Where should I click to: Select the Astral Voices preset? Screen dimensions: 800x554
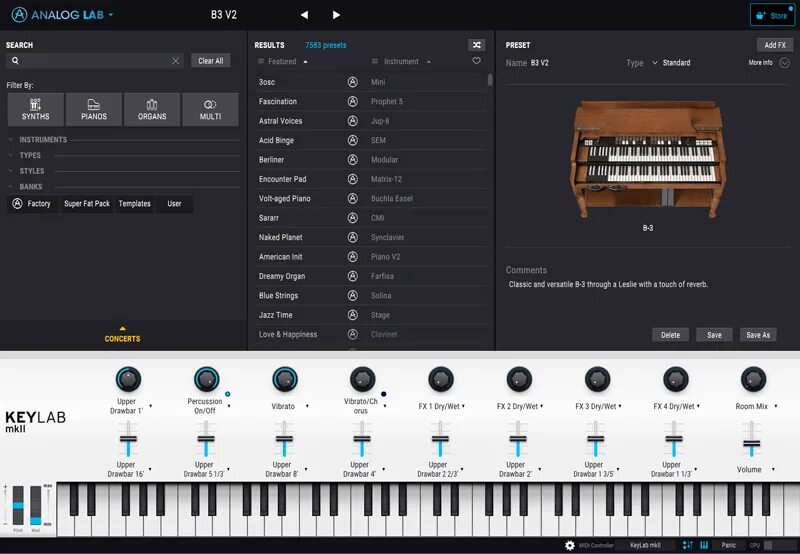371,121
